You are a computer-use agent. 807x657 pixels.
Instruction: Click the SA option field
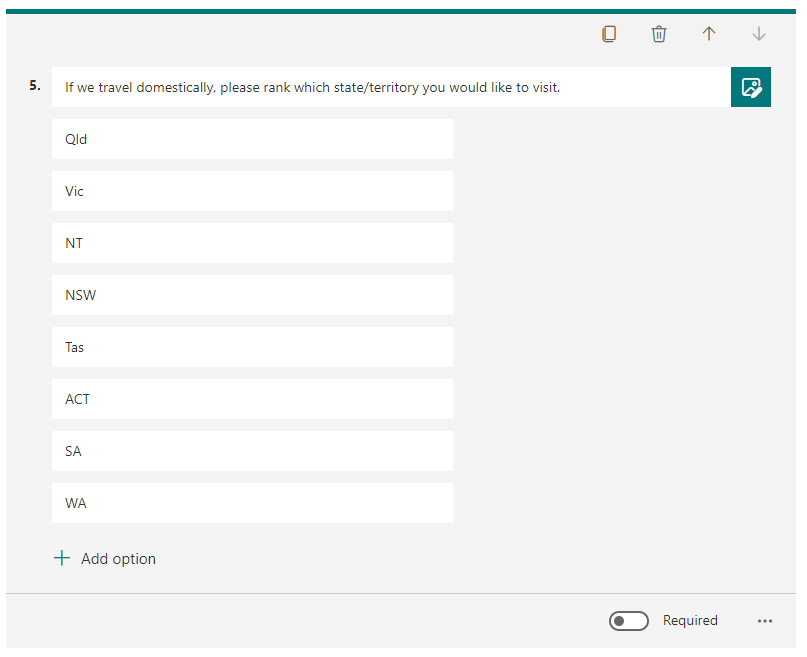[x=252, y=451]
